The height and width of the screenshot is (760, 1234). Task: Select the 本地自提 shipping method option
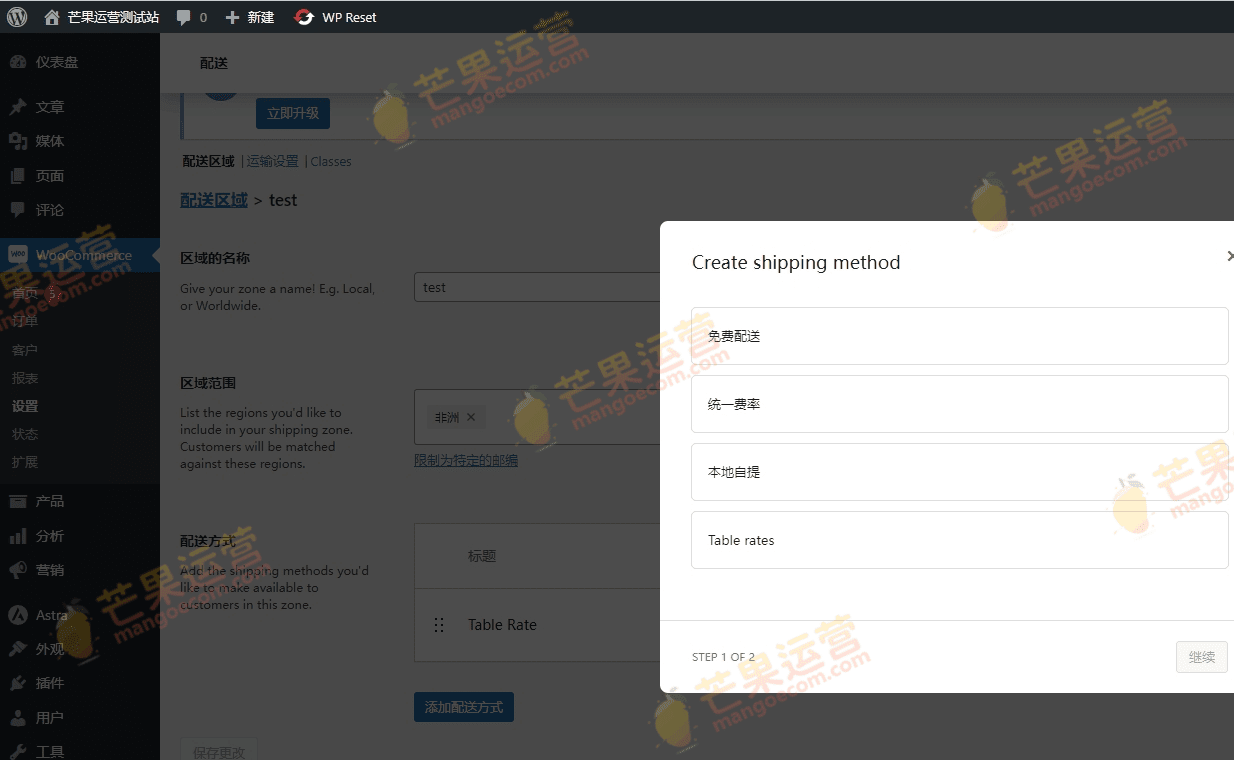[x=959, y=472]
